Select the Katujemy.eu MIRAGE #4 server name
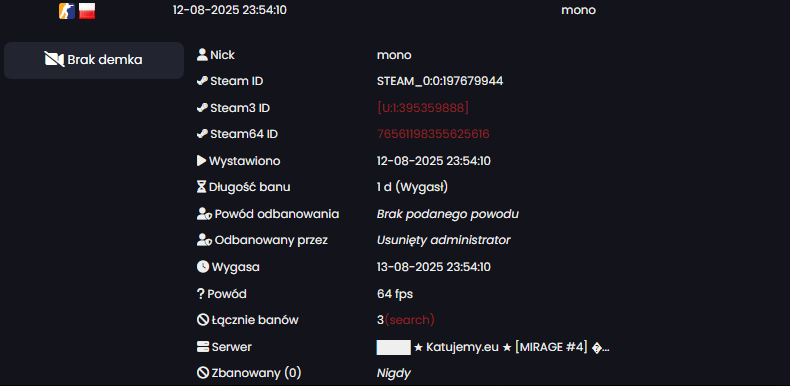This screenshot has width=790, height=386. [511, 347]
